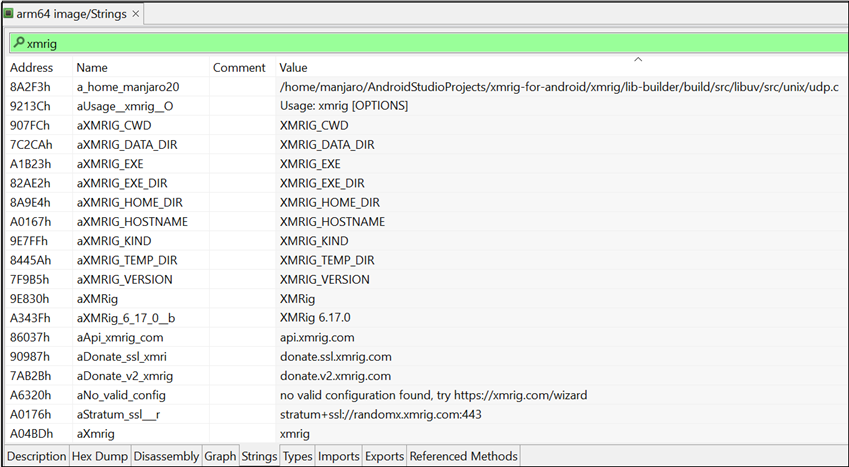
Task: Sort by the Comment column header
Action: (239, 68)
